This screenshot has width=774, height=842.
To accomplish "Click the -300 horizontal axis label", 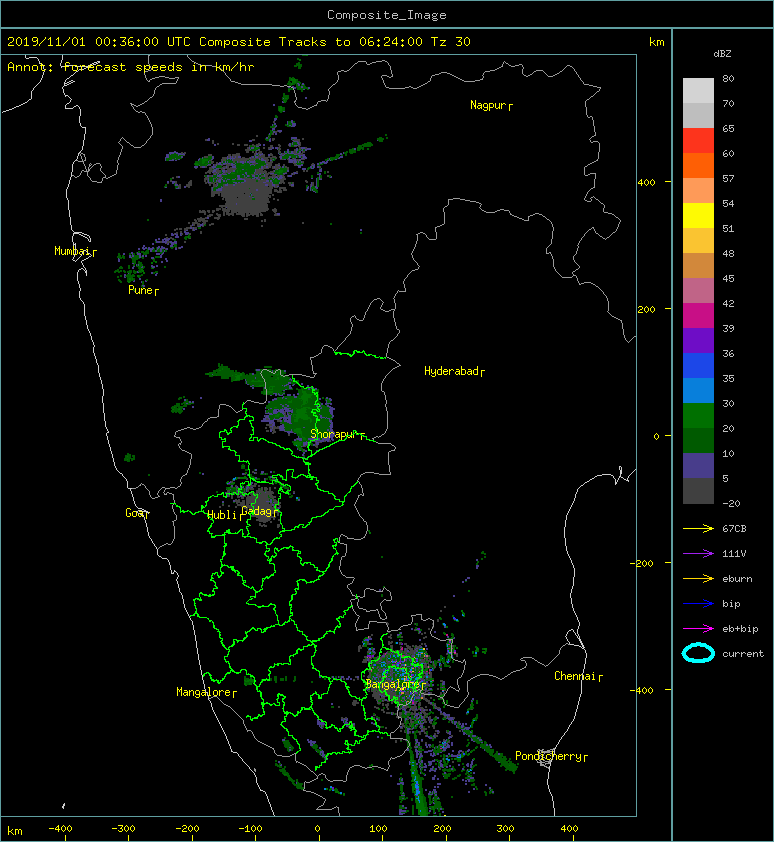I will pos(123,829).
